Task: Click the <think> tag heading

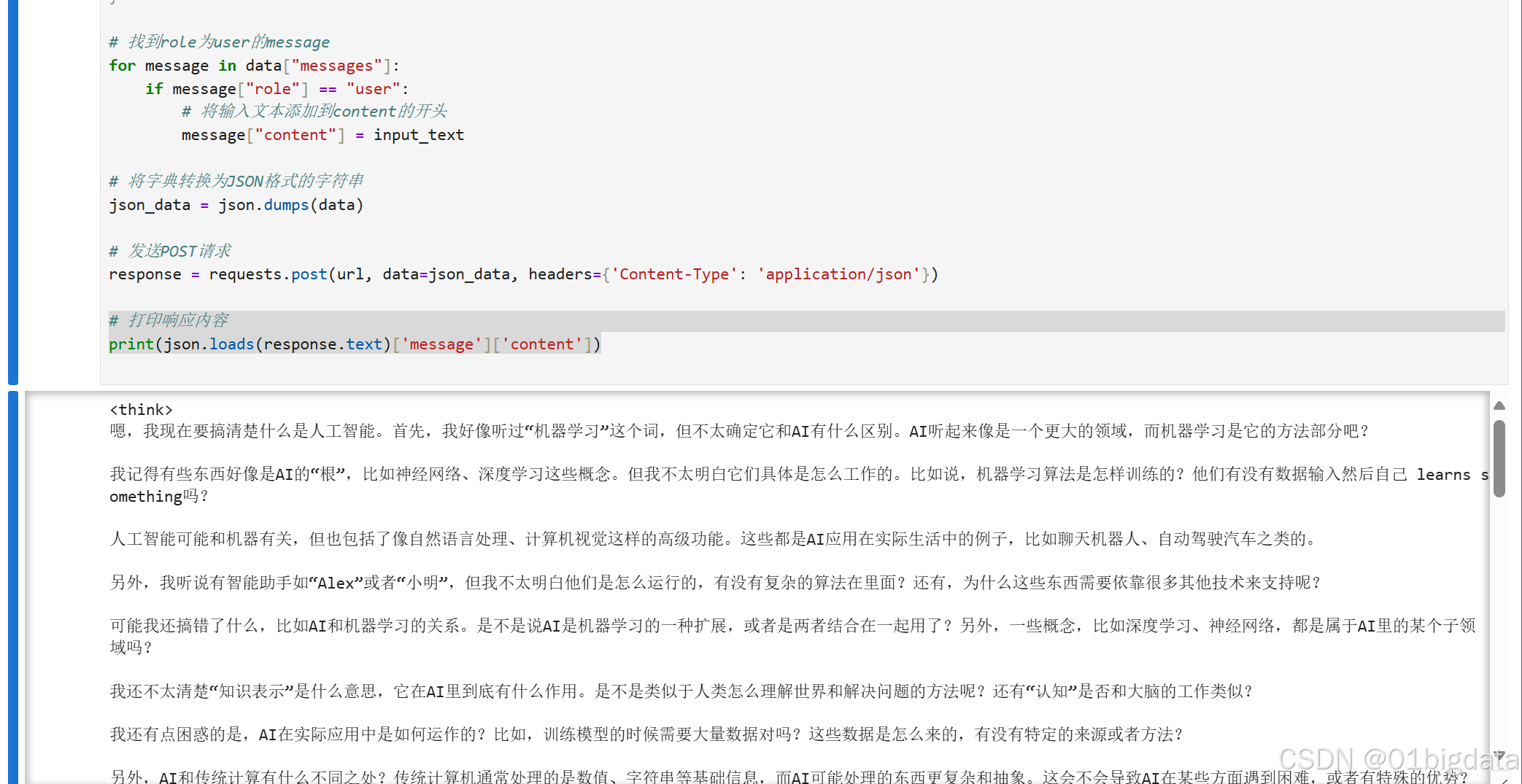Action: click(x=141, y=409)
